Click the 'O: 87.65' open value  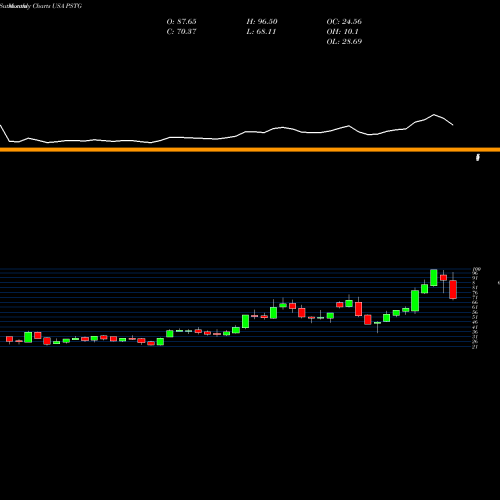(181, 22)
